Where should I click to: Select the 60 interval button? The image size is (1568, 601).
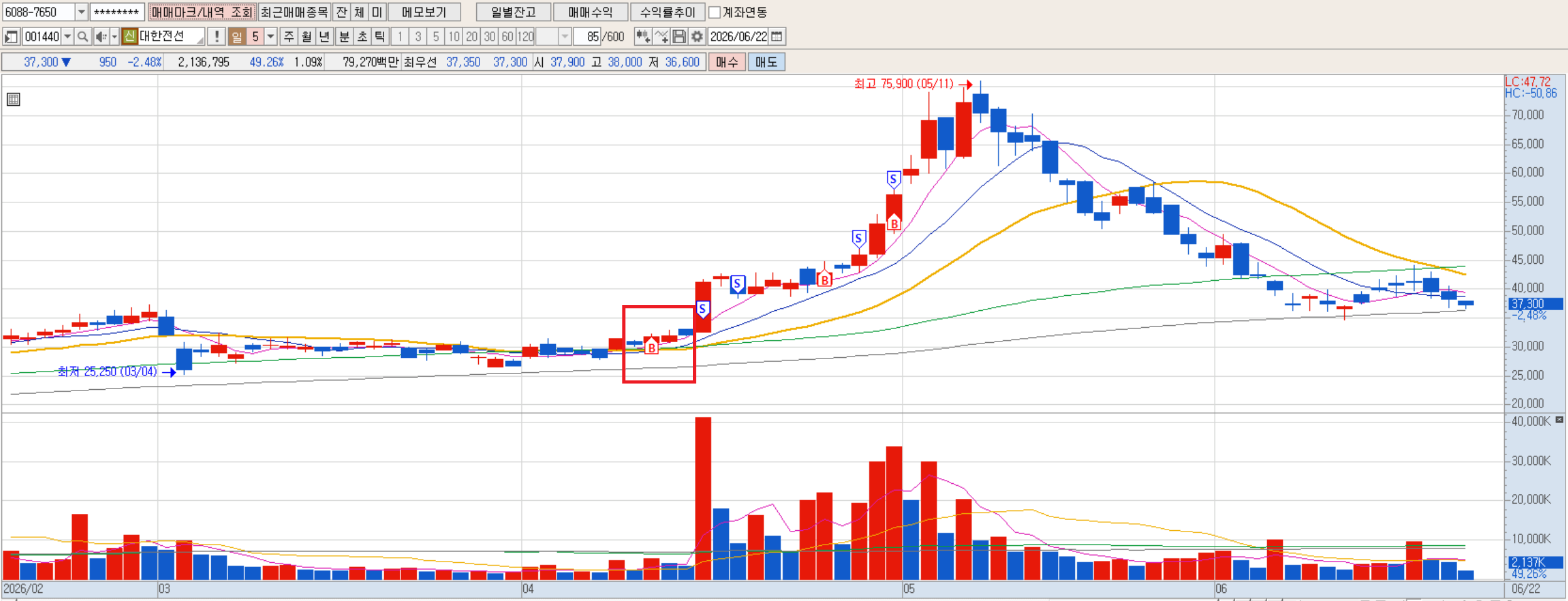click(508, 37)
